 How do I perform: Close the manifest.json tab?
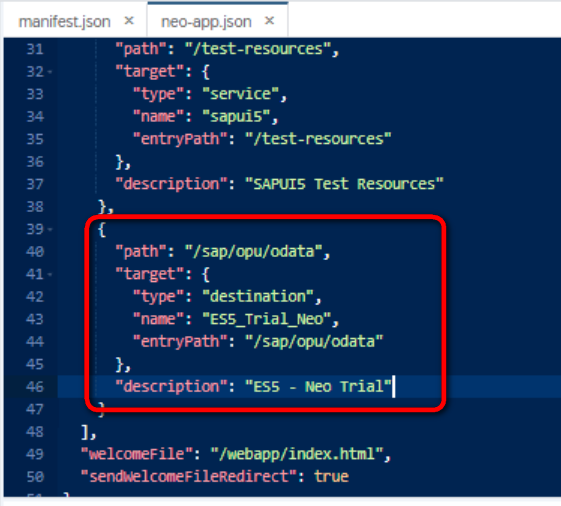click(x=129, y=21)
